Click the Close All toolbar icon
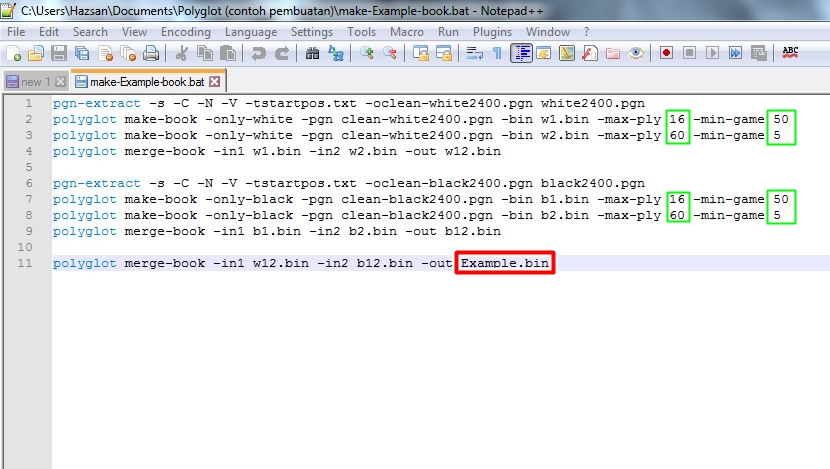 point(128,53)
